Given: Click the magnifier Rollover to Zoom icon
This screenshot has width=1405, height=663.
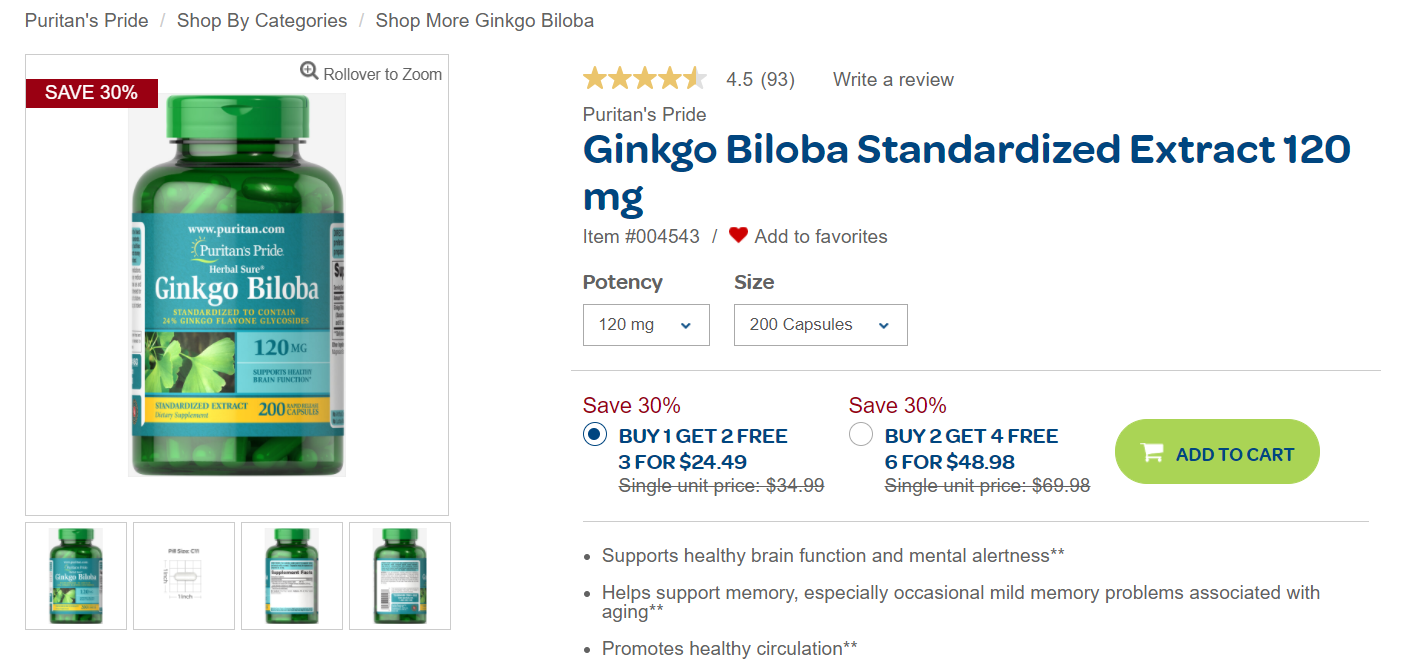Looking at the screenshot, I should coord(310,72).
